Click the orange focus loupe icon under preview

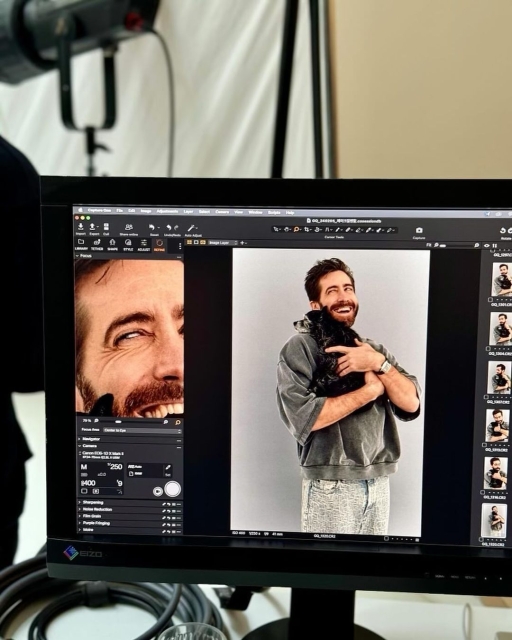point(178,422)
